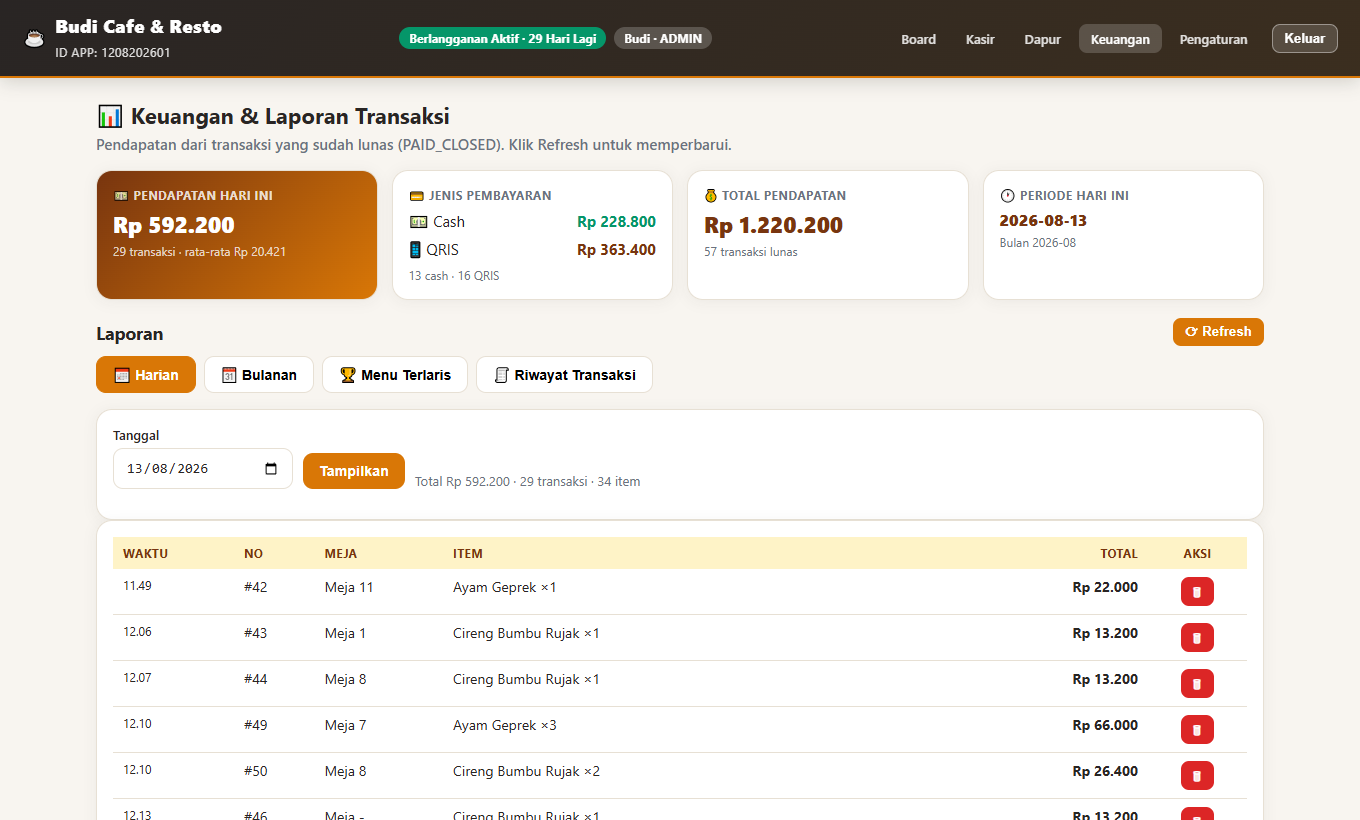Image resolution: width=1360 pixels, height=820 pixels.
Task: Click the money bag Total Pendapatan icon
Action: [x=711, y=196]
